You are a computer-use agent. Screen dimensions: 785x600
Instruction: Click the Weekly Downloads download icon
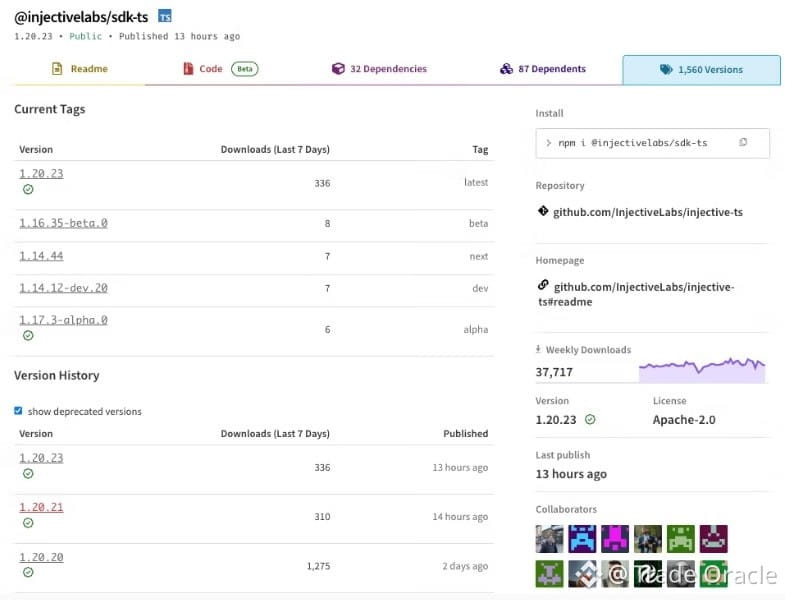click(538, 349)
